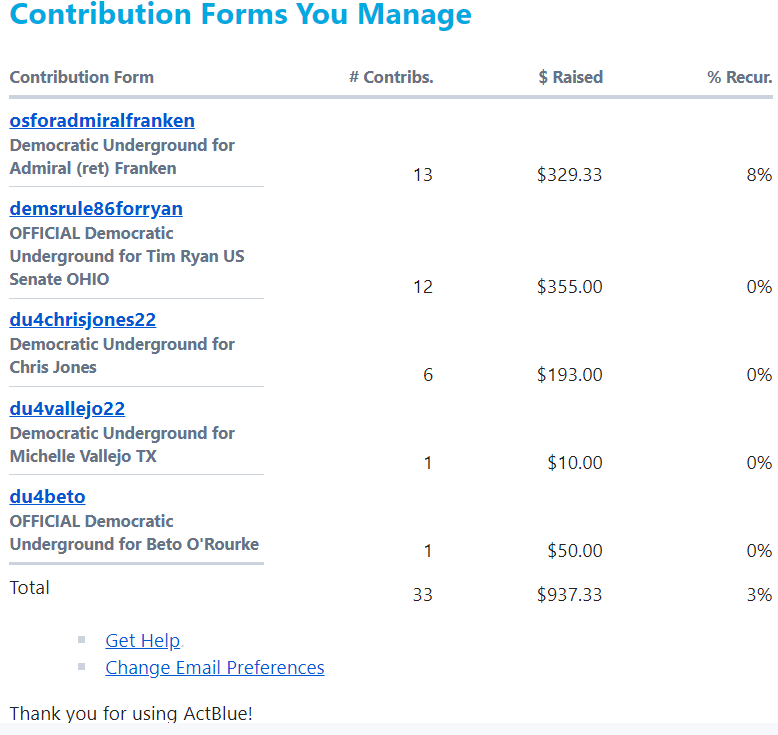The width and height of the screenshot is (778, 735).
Task: Click the # Contribs. column header
Action: tap(391, 77)
